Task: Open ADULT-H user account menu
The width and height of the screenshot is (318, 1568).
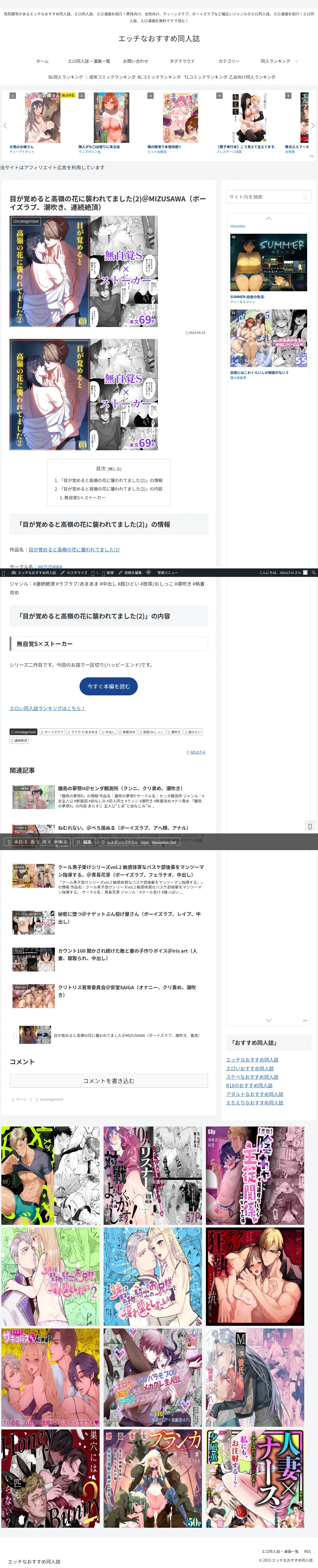Action: point(283,573)
